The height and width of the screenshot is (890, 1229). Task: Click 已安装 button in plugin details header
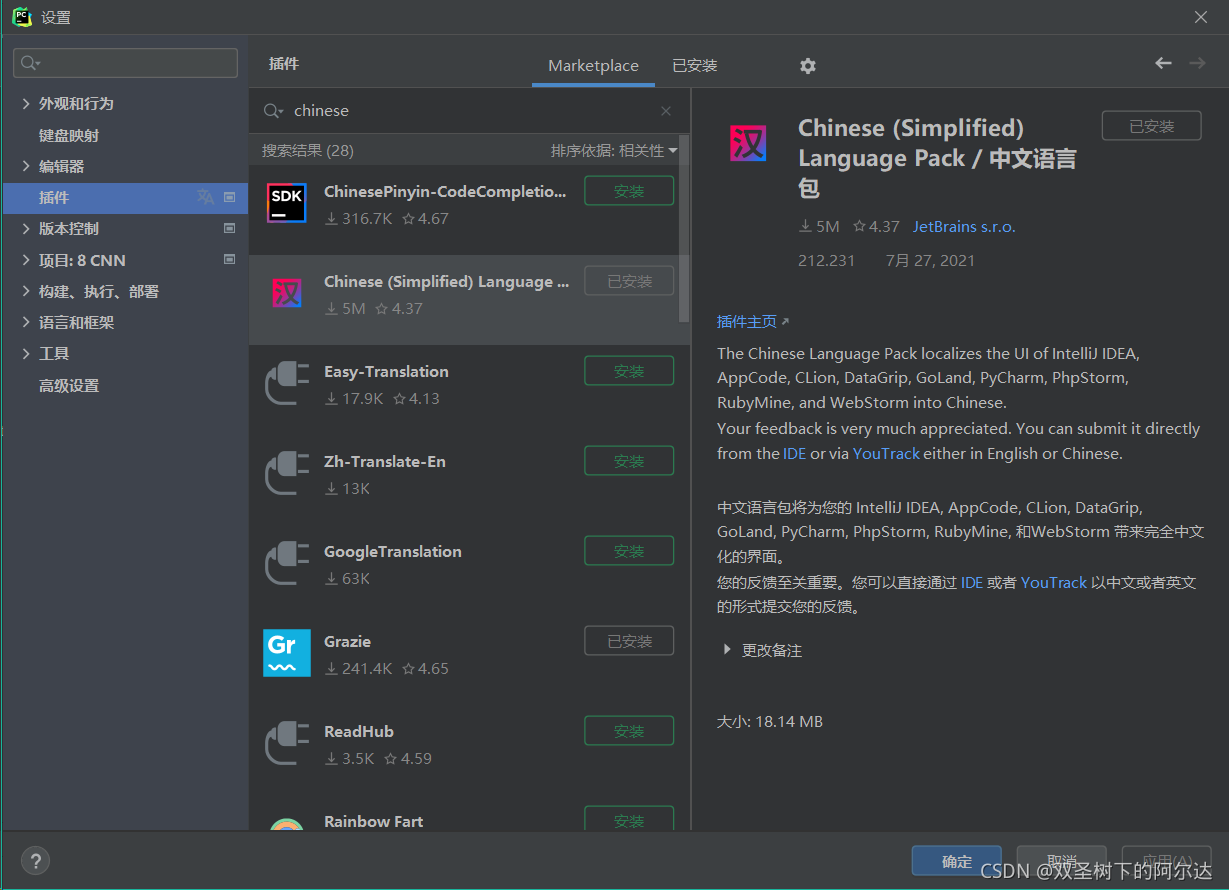[1151, 126]
